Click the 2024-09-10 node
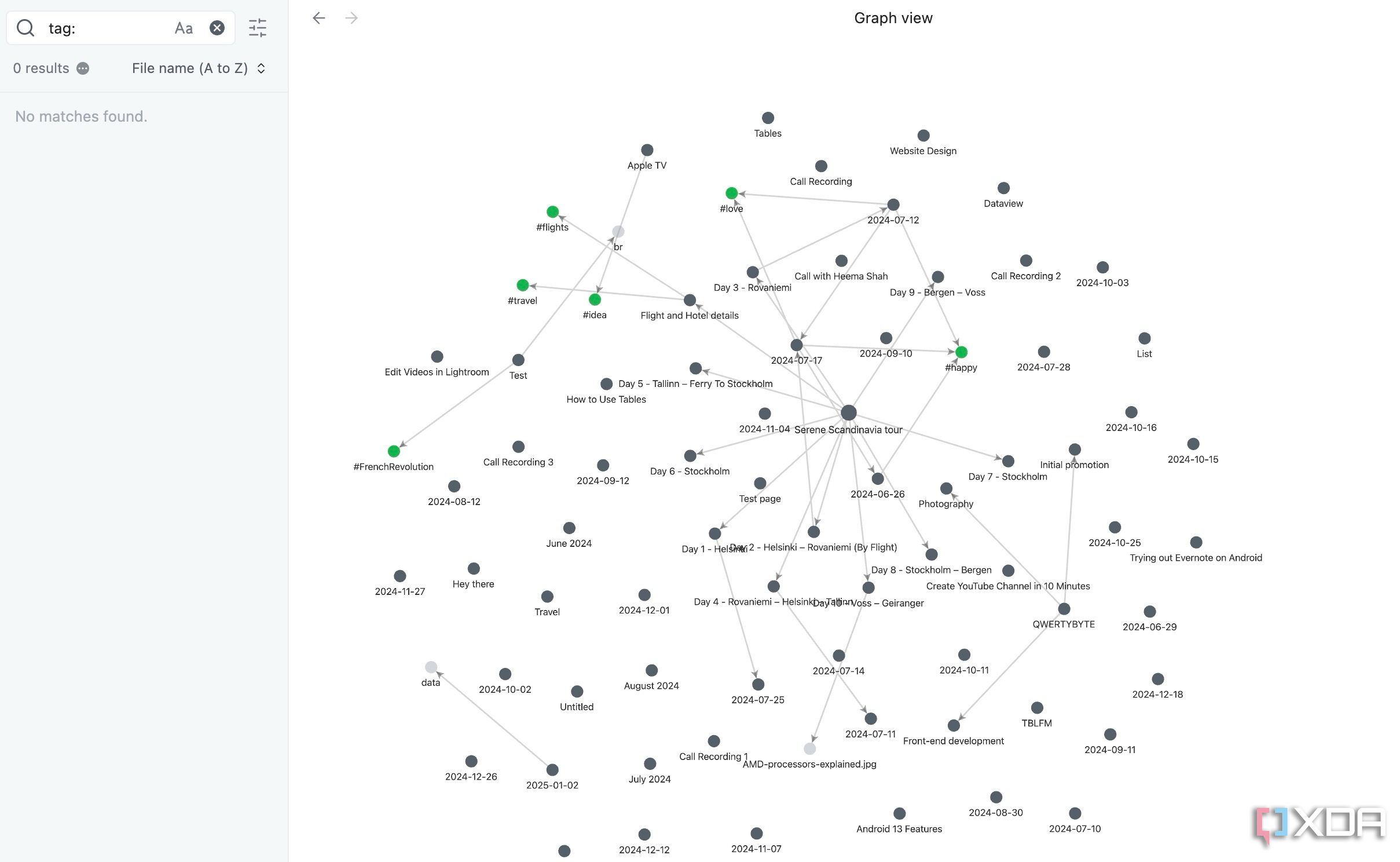 click(886, 338)
